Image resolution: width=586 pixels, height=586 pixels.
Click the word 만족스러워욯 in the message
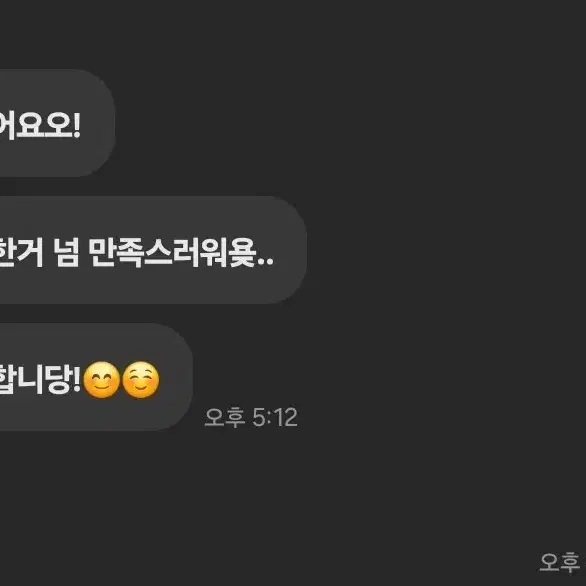tap(172, 252)
